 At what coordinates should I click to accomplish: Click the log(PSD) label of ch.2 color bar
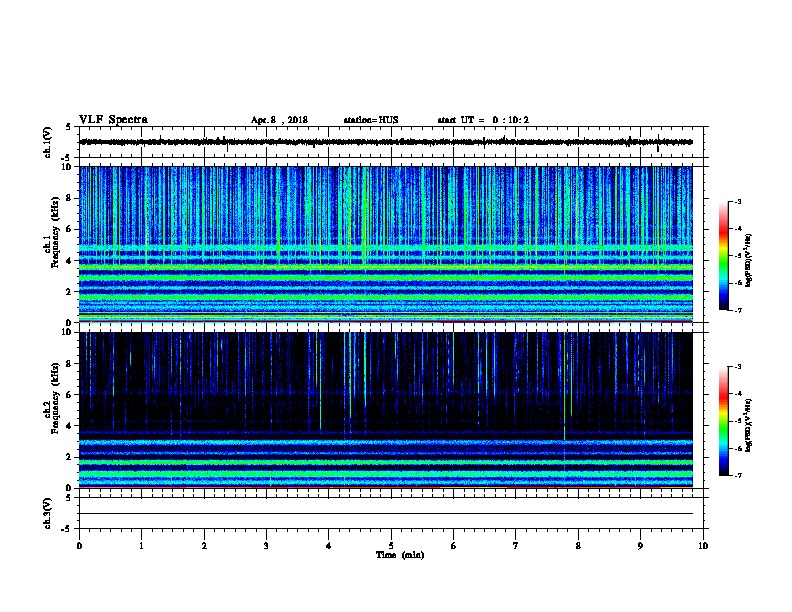[x=748, y=425]
